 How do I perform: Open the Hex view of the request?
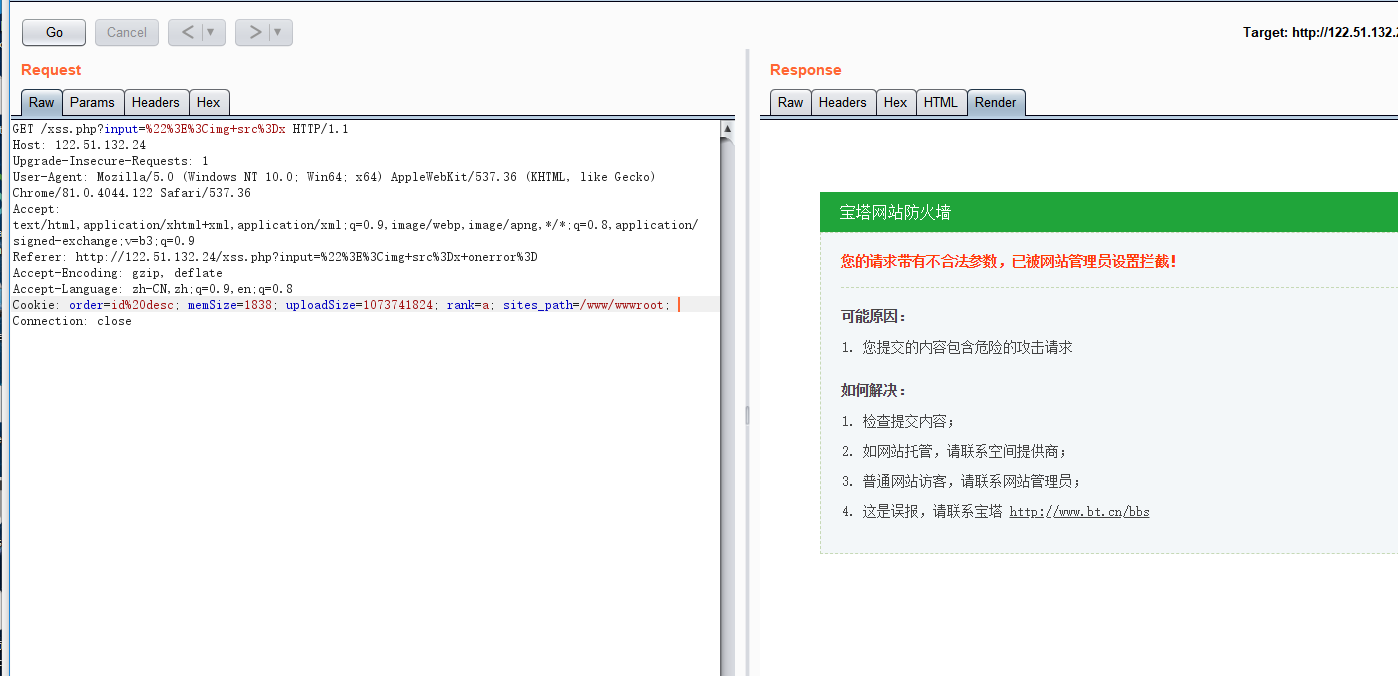click(209, 101)
